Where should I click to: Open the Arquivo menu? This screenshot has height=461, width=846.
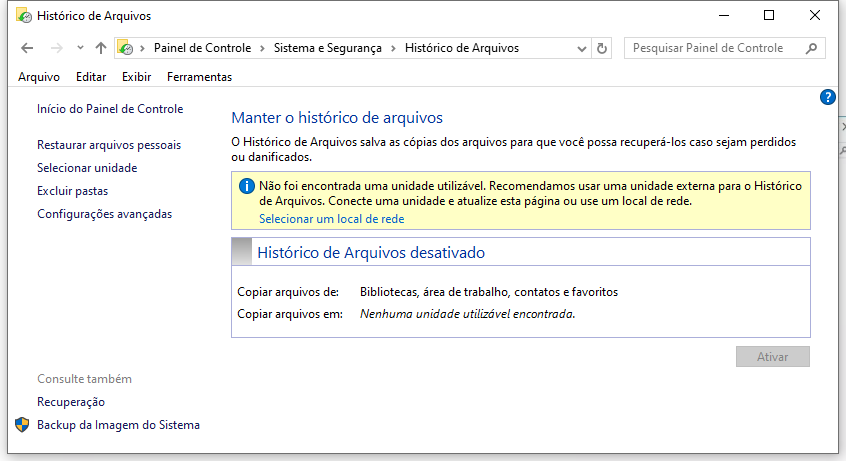click(x=39, y=77)
